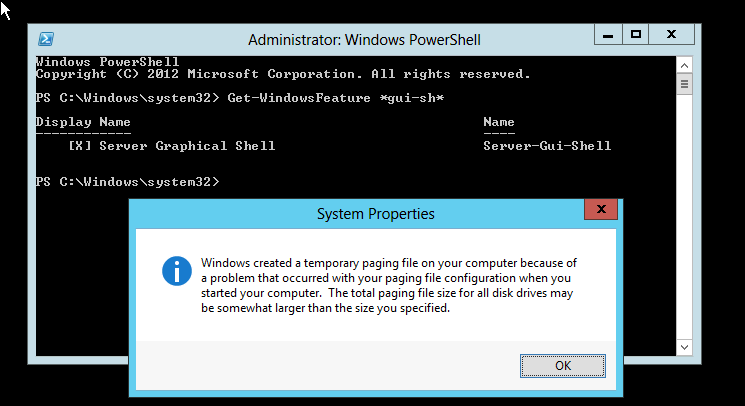The height and width of the screenshot is (406, 745).
Task: Click the paging file message text
Action: [x=389, y=285]
